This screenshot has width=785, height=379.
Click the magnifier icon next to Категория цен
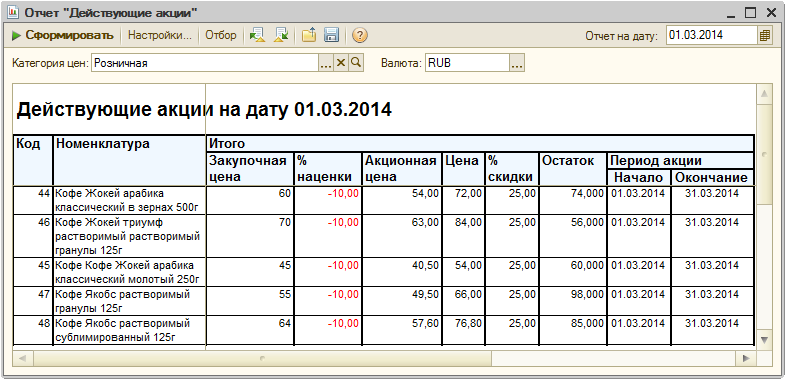coord(356,63)
